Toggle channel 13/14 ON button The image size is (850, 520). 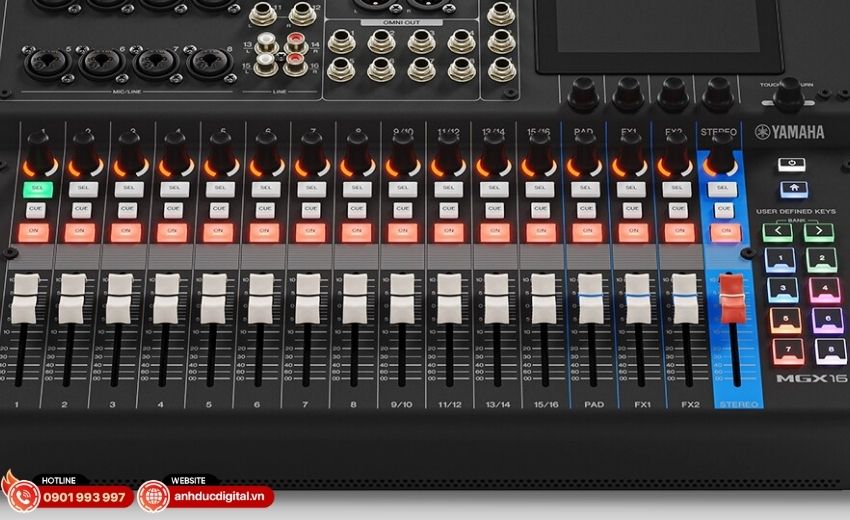tap(495, 232)
